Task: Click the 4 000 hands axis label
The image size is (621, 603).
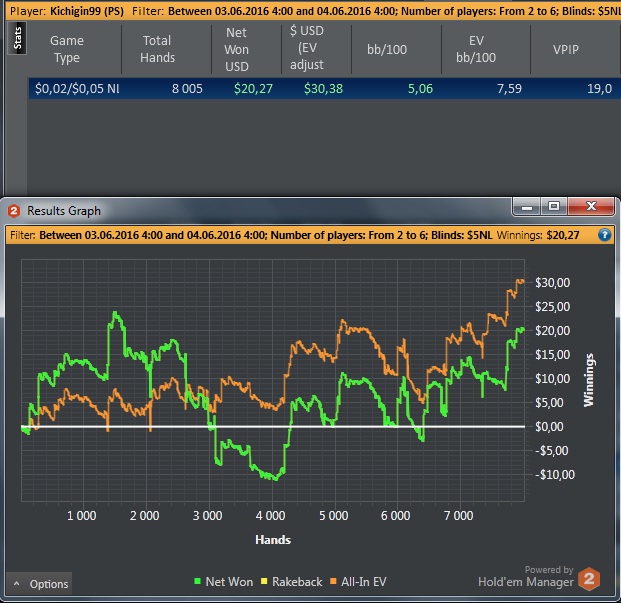Action: point(270,515)
